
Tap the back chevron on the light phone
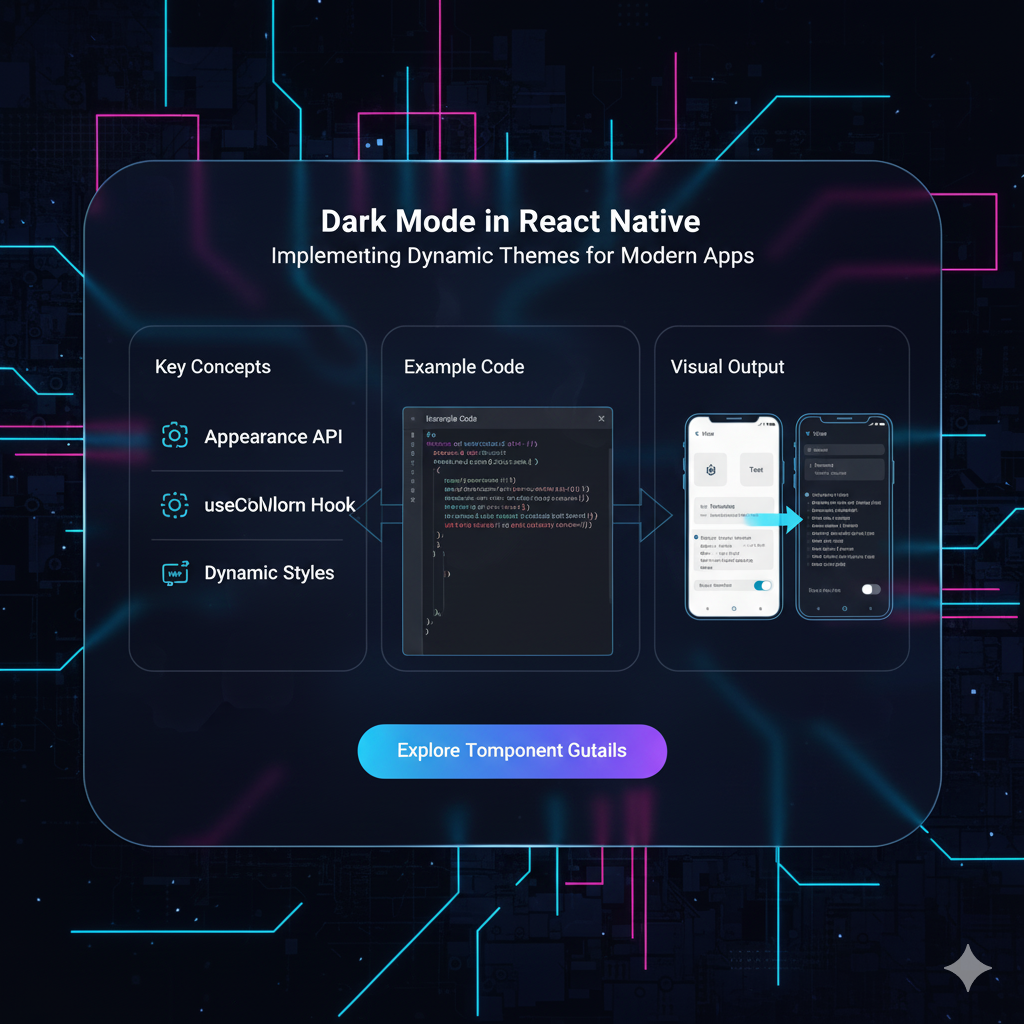(696, 433)
